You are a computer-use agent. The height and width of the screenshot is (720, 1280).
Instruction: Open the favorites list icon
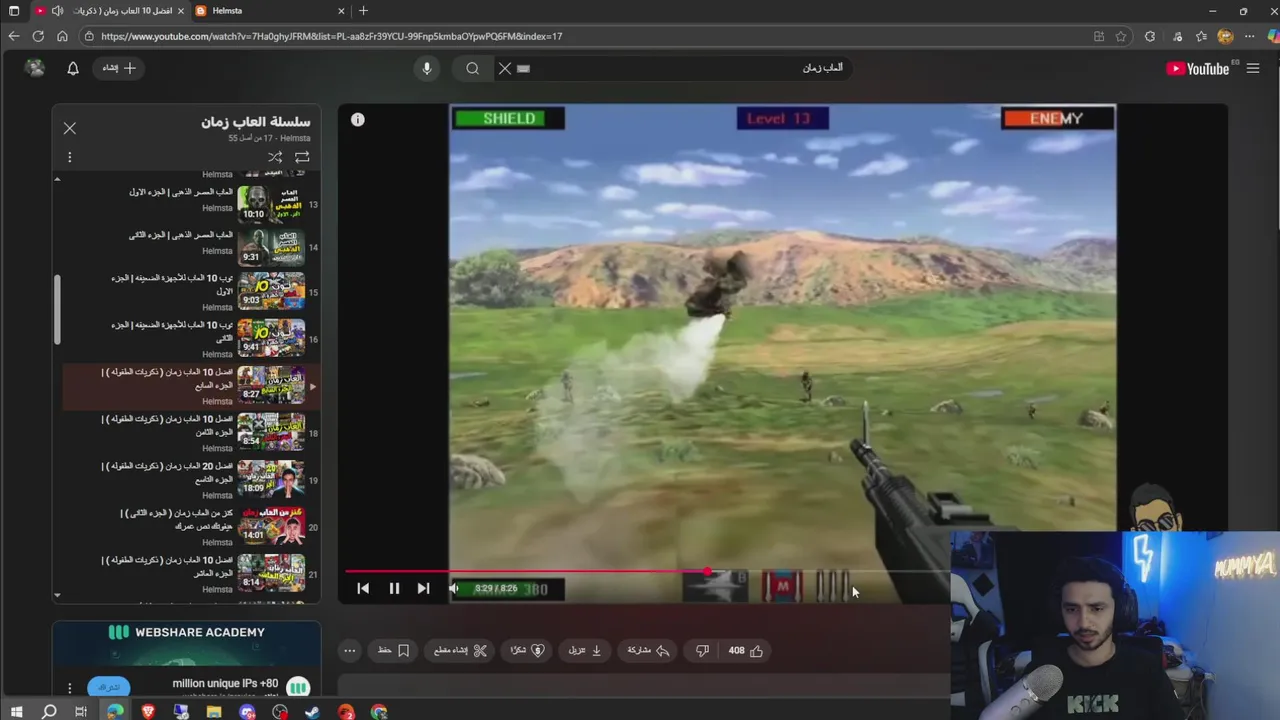pos(1201,36)
